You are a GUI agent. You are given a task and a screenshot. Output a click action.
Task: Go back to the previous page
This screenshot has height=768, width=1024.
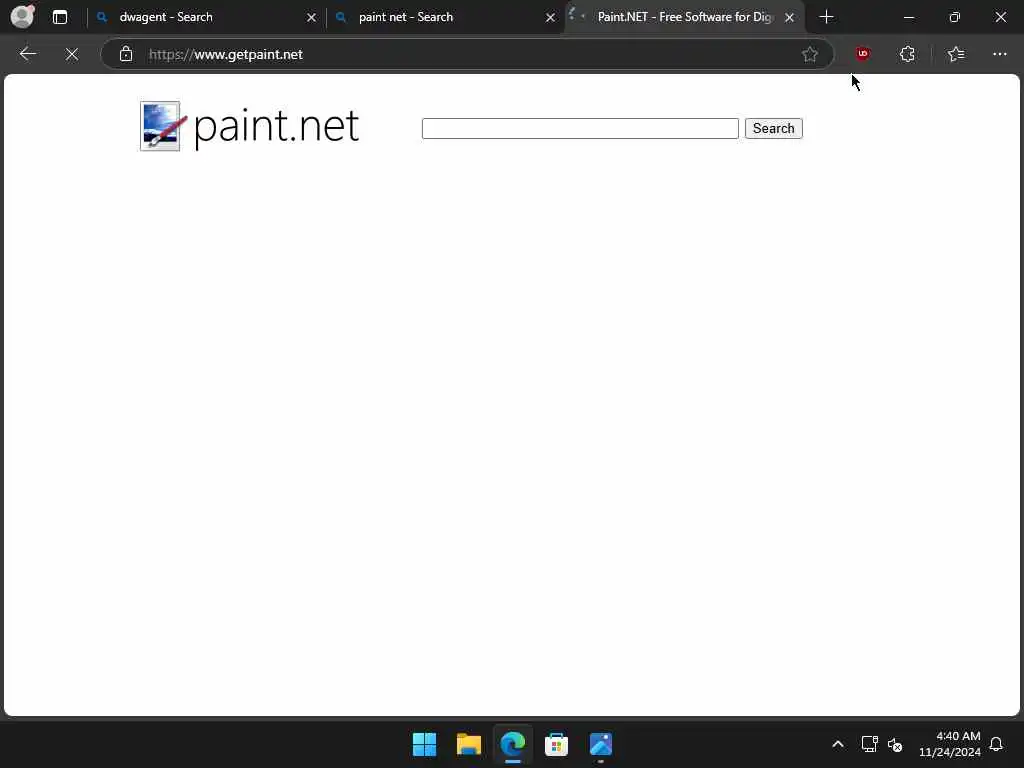tap(27, 54)
